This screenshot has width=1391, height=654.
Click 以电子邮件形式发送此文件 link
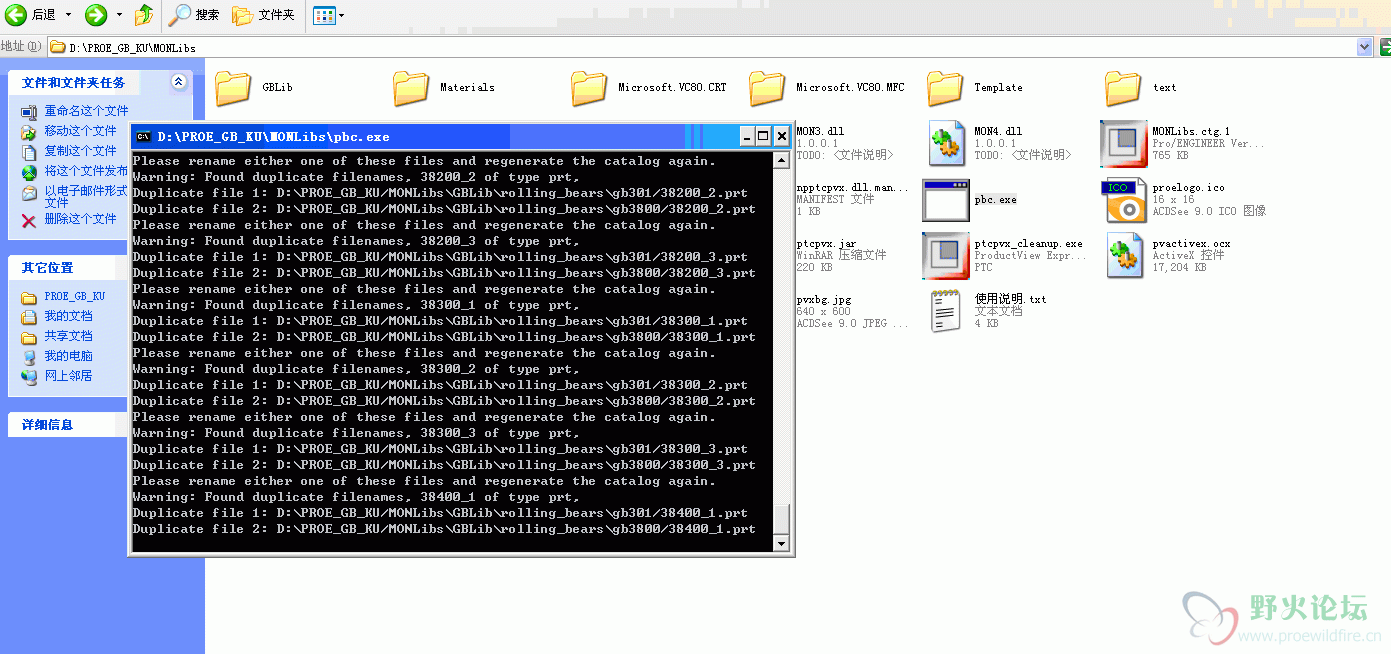pos(85,196)
